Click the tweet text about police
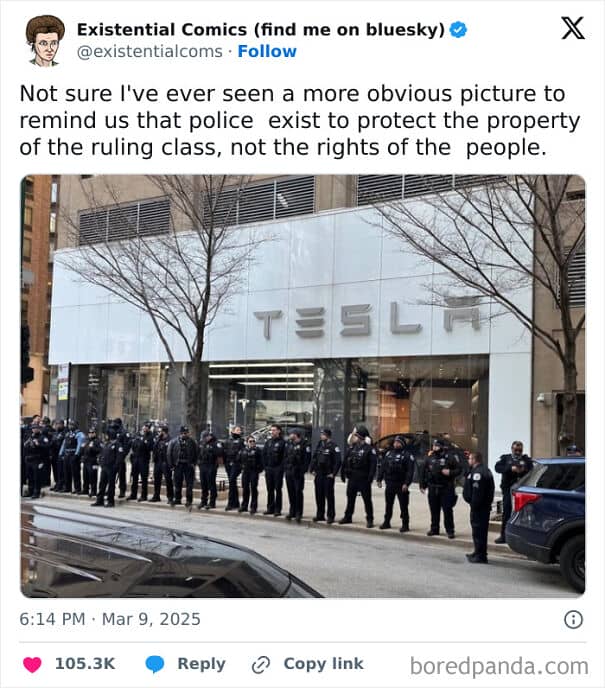 coord(300,120)
